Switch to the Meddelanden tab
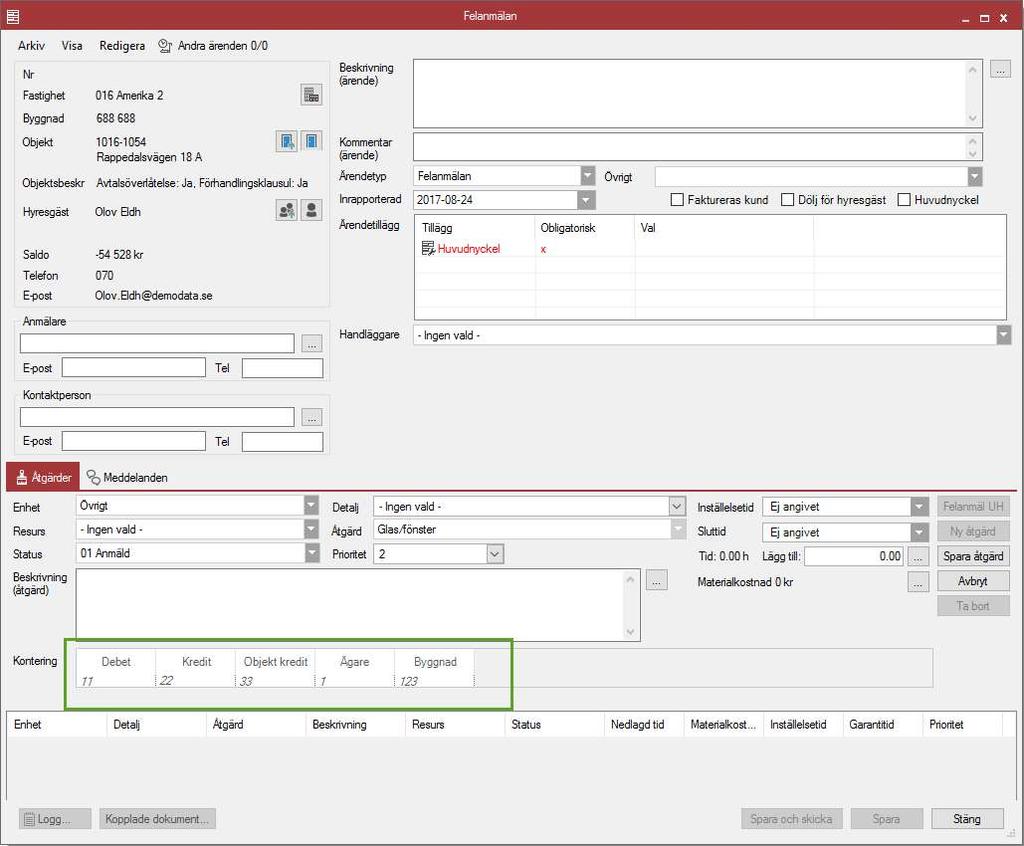The height and width of the screenshot is (846, 1024). pos(127,478)
